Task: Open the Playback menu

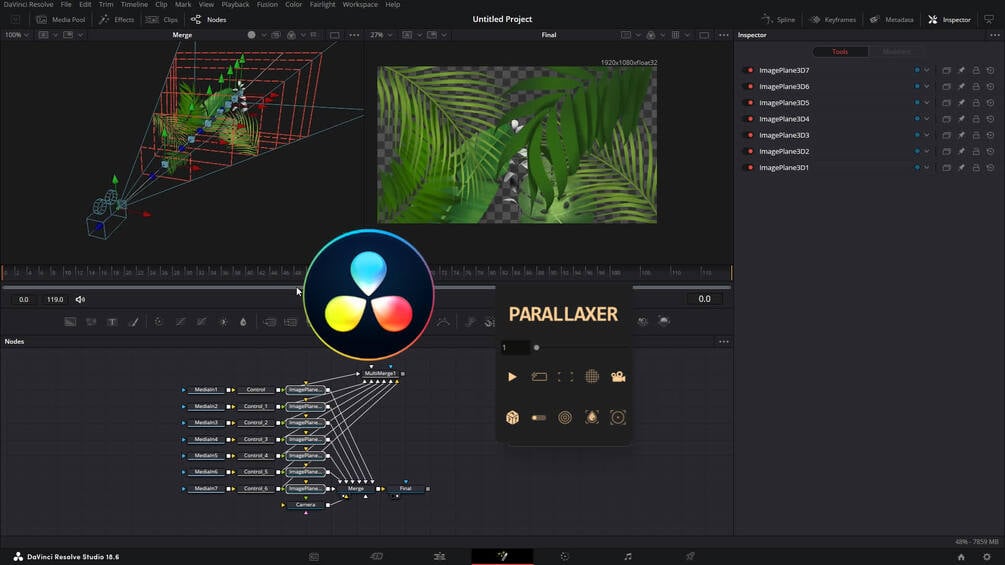Action: (x=235, y=4)
